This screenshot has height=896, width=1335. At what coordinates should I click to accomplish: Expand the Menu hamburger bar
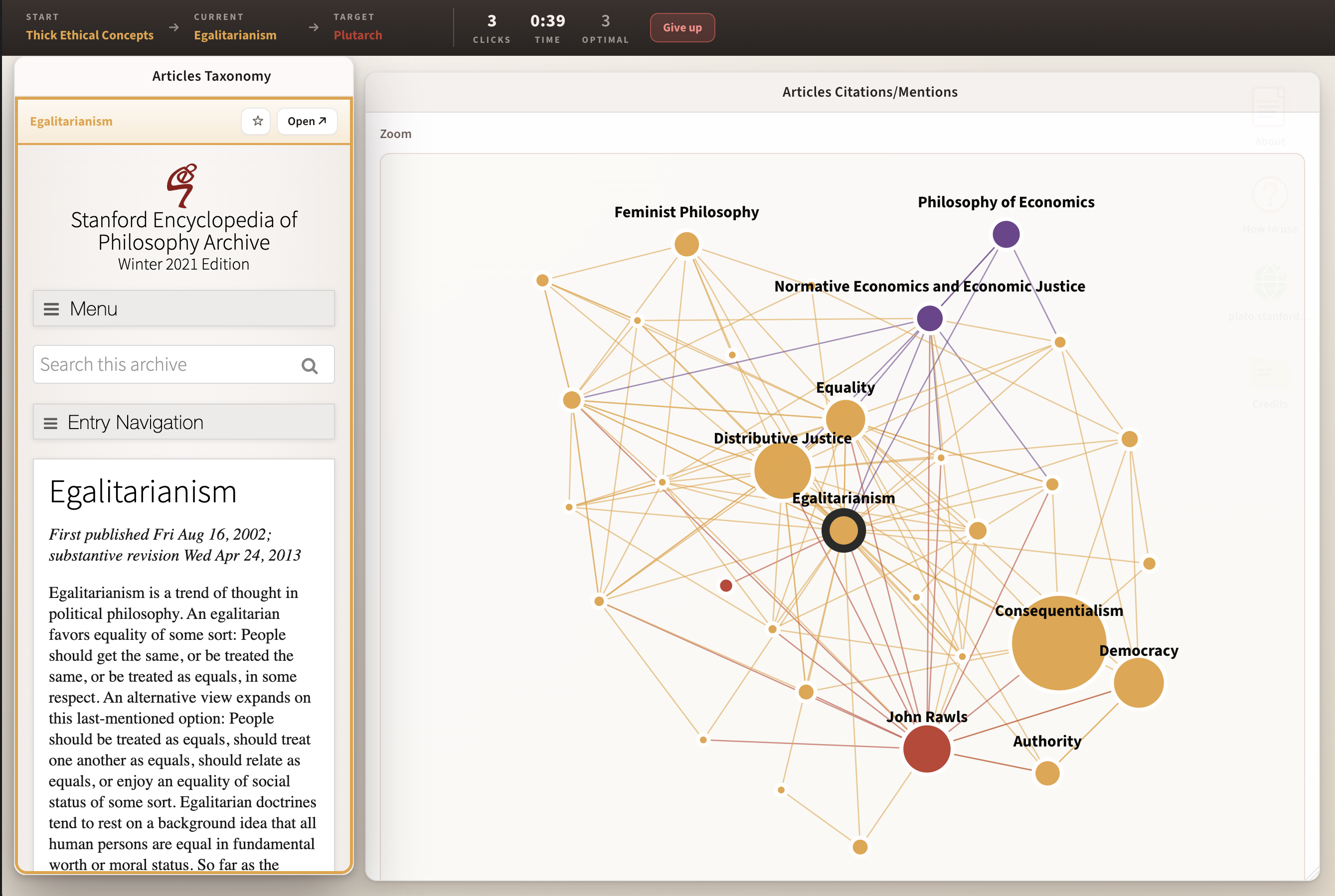click(183, 308)
